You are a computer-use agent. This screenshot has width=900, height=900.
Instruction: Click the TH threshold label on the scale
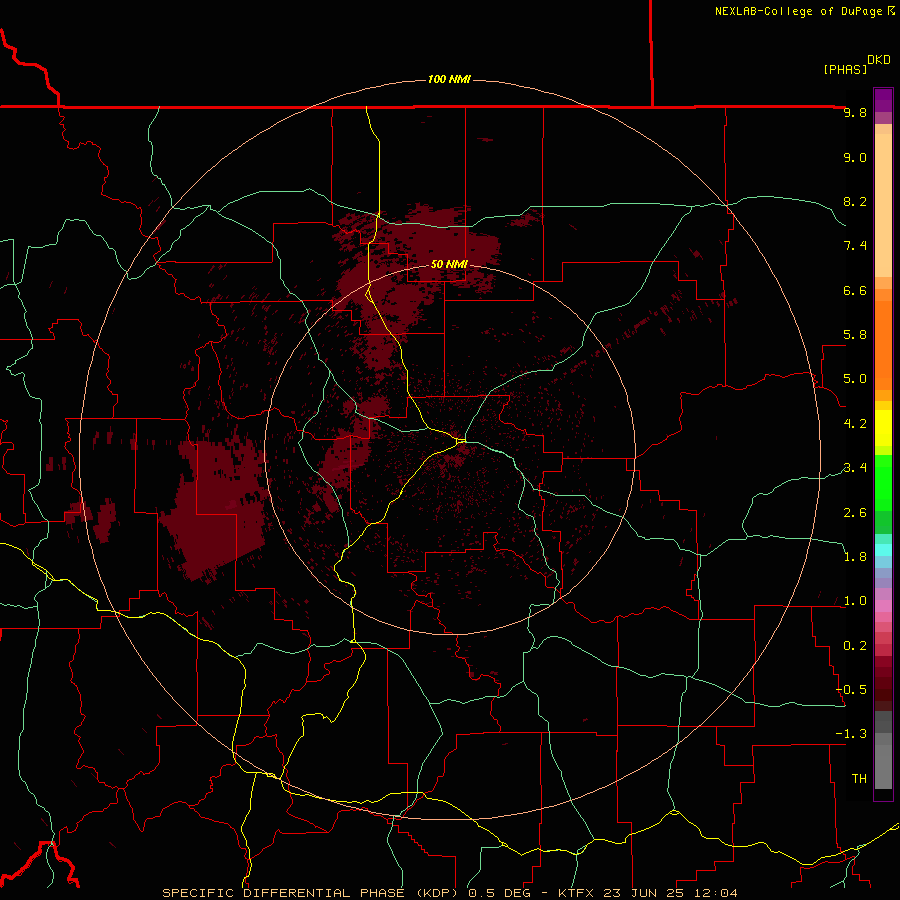[859, 779]
